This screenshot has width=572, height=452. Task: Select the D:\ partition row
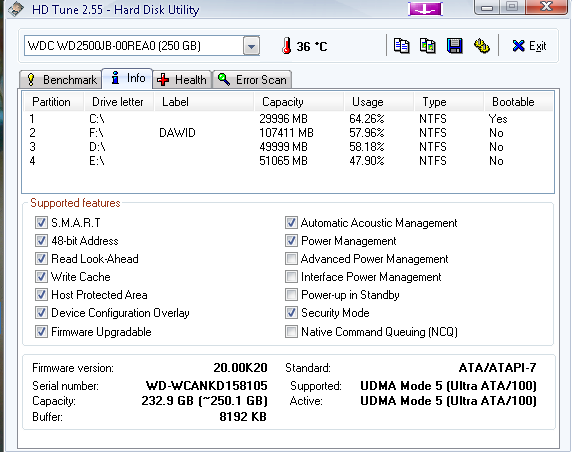click(288, 147)
